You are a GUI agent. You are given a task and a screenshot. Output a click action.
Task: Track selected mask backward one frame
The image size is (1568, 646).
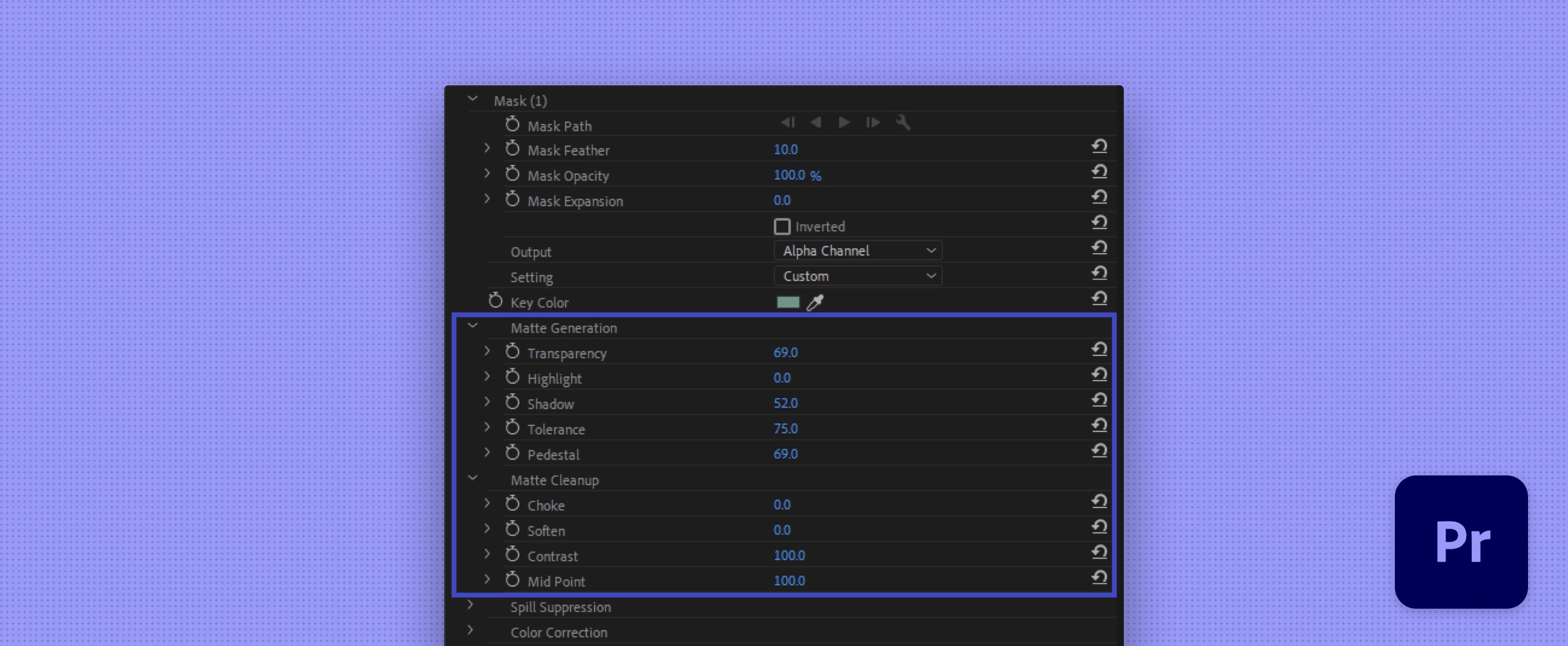[787, 123]
